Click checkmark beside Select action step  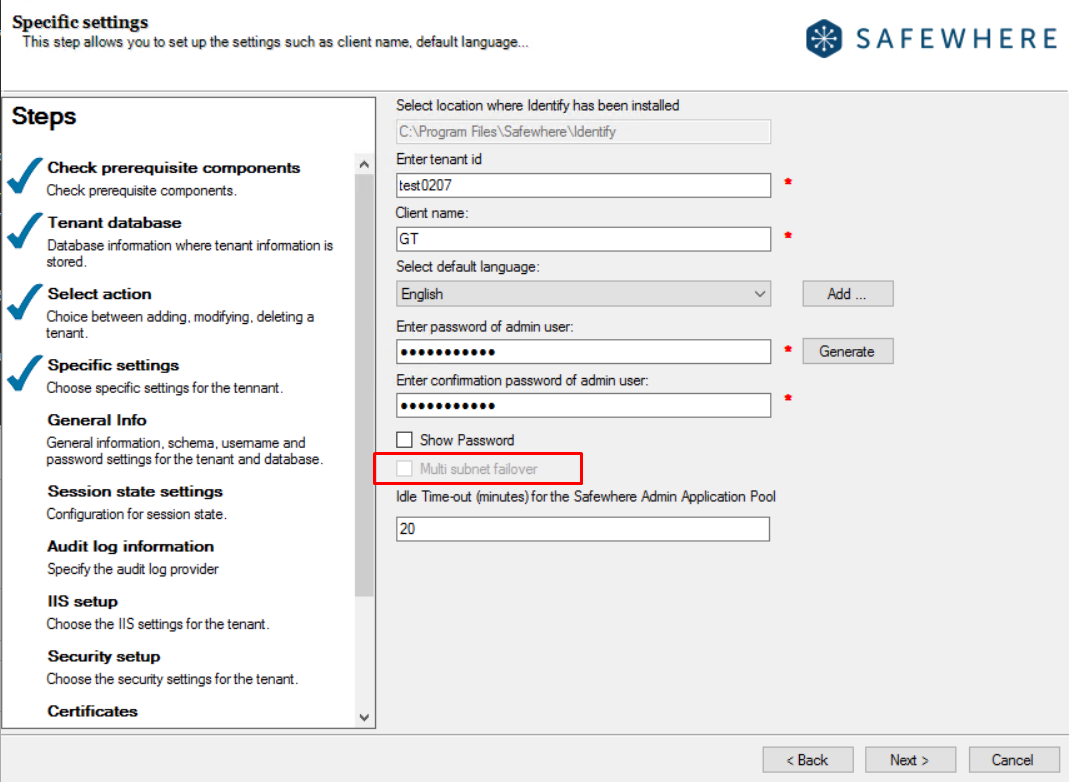click(x=25, y=302)
